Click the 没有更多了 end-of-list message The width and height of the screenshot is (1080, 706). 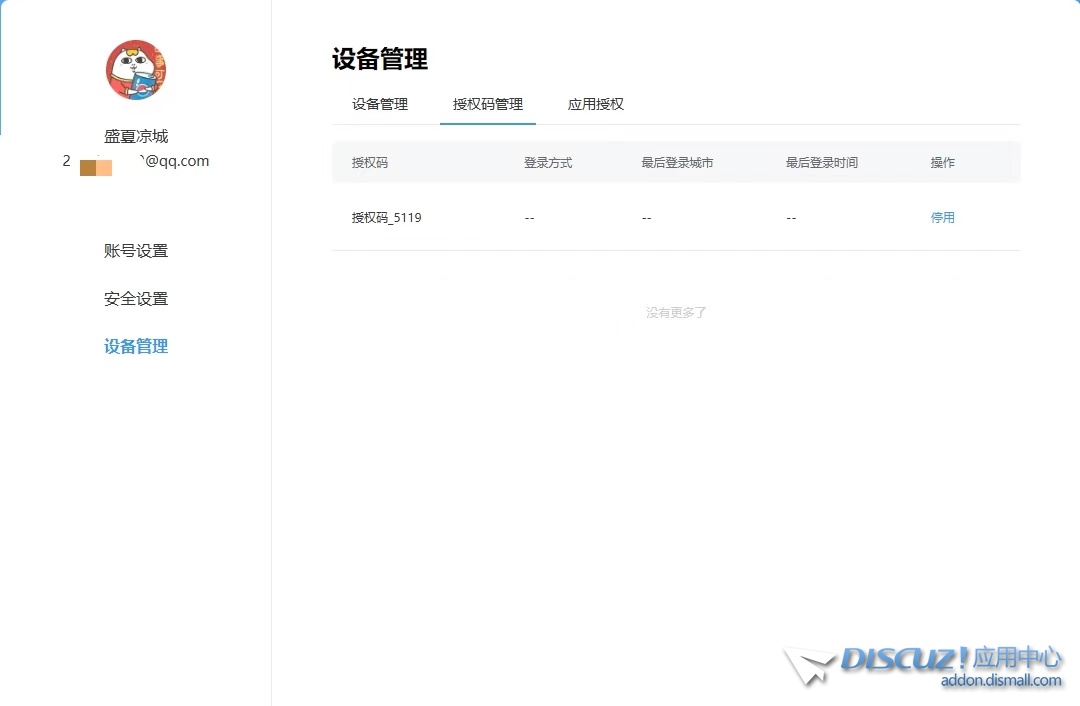click(675, 312)
